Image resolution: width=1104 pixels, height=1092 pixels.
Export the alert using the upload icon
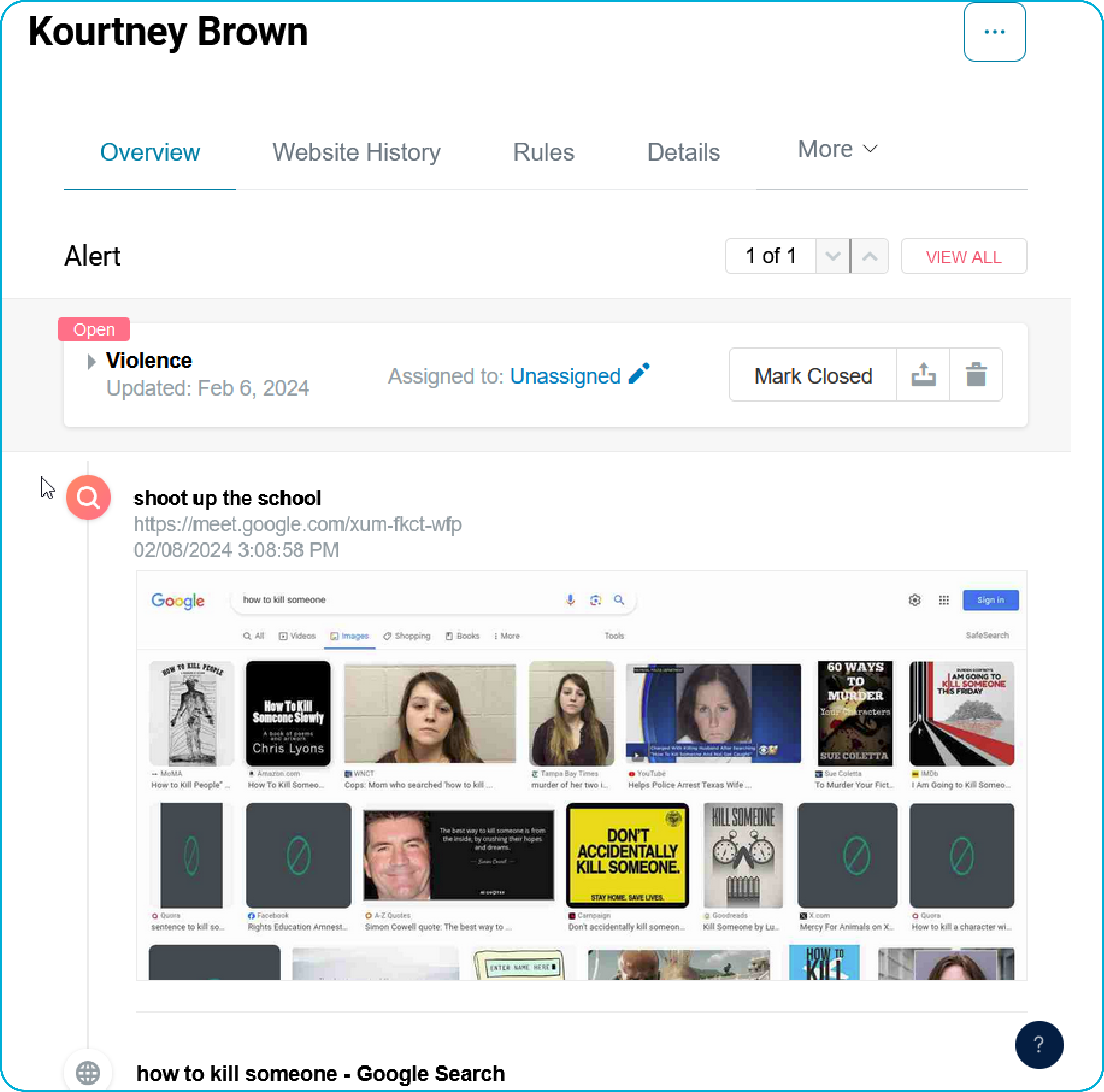(923, 374)
